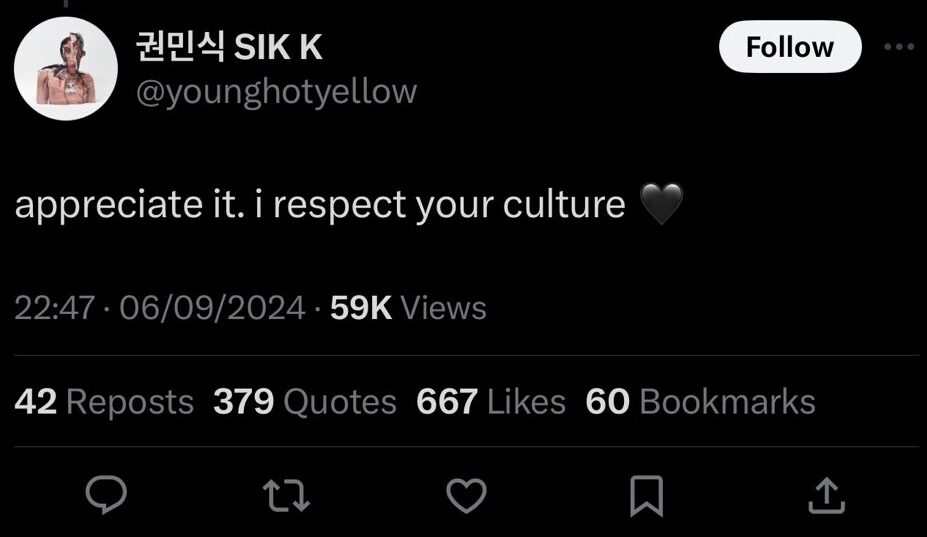Viewport: 927px width, 537px height.
Task: Repost the tweet using the arrows icon
Action: [286, 495]
